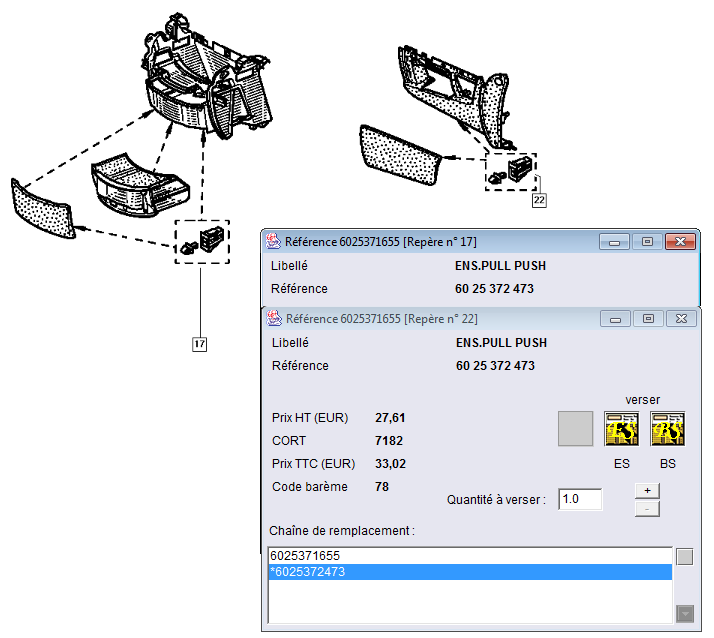Select *6025372473 in replacement chain list

click(x=470, y=572)
